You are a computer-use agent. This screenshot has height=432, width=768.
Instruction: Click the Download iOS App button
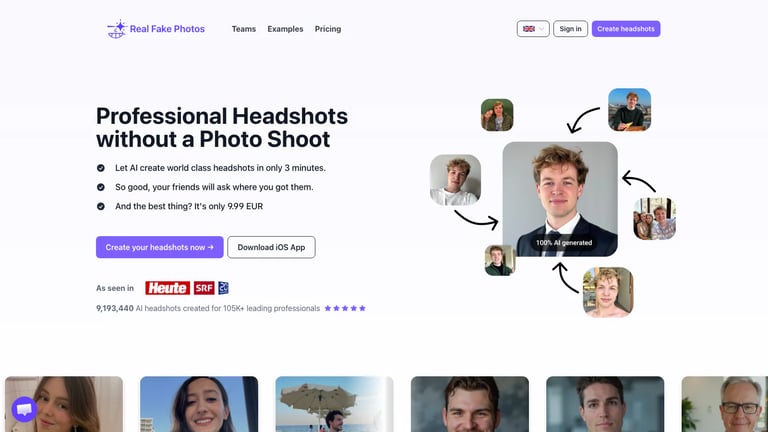(x=271, y=247)
